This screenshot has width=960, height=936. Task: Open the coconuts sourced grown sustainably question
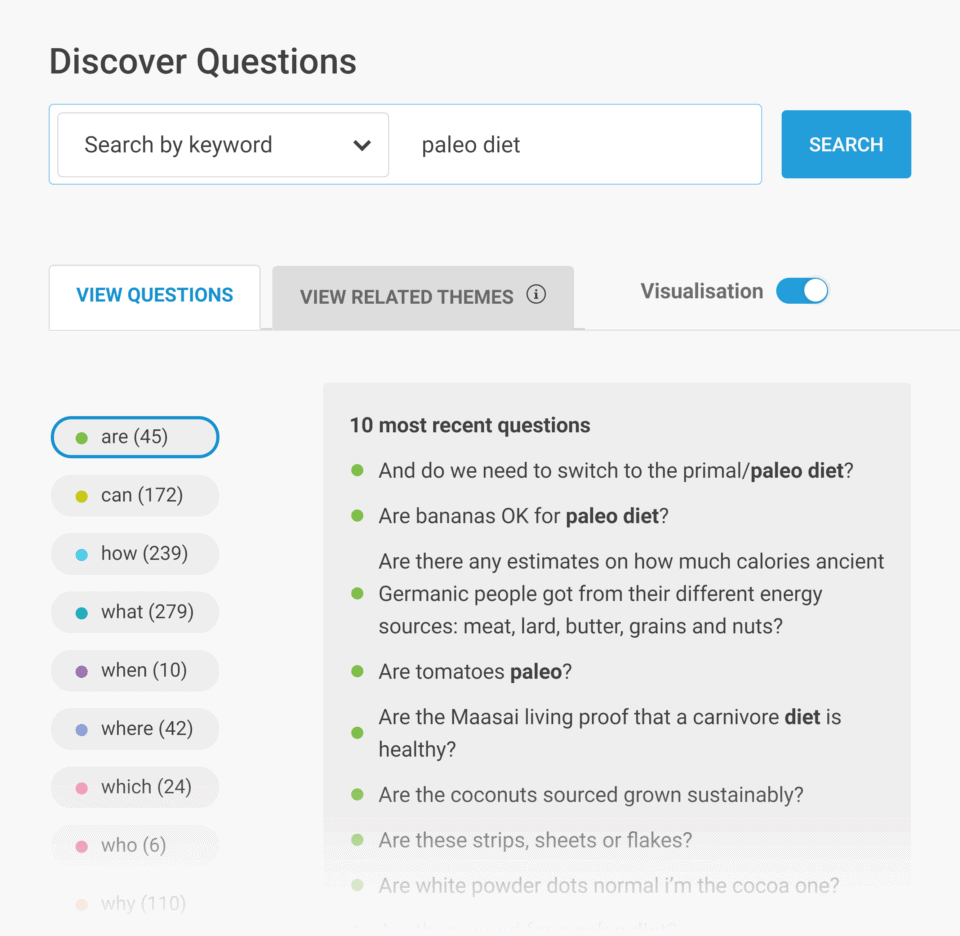(590, 794)
